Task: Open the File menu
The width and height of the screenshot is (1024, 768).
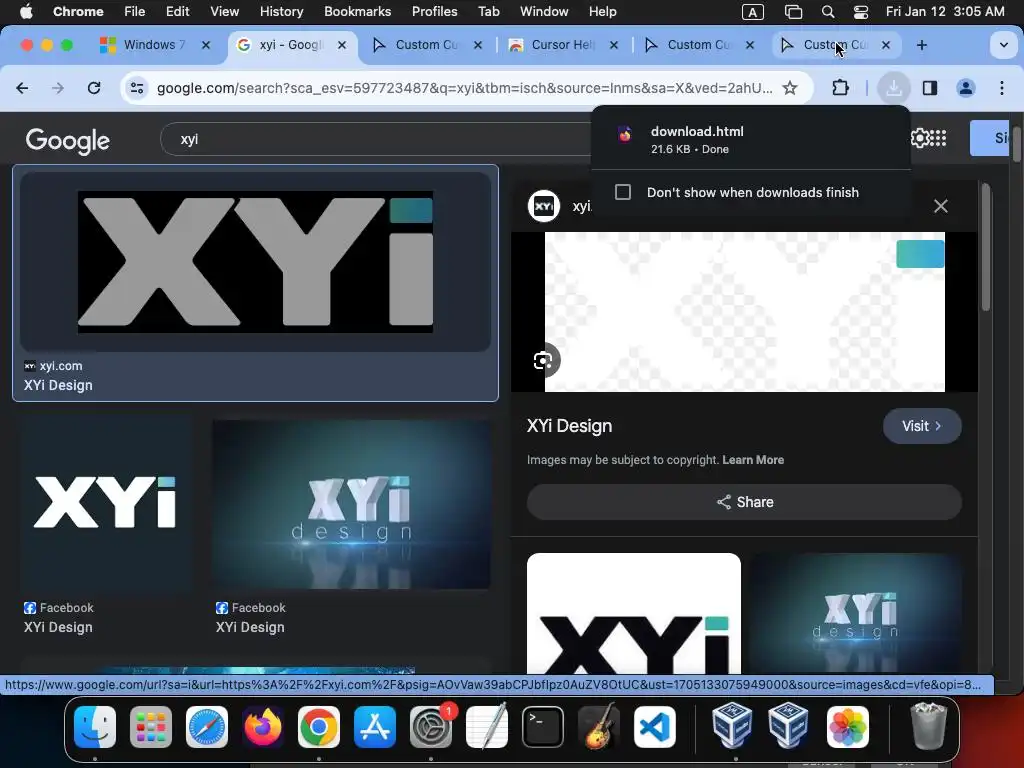Action: point(135,12)
